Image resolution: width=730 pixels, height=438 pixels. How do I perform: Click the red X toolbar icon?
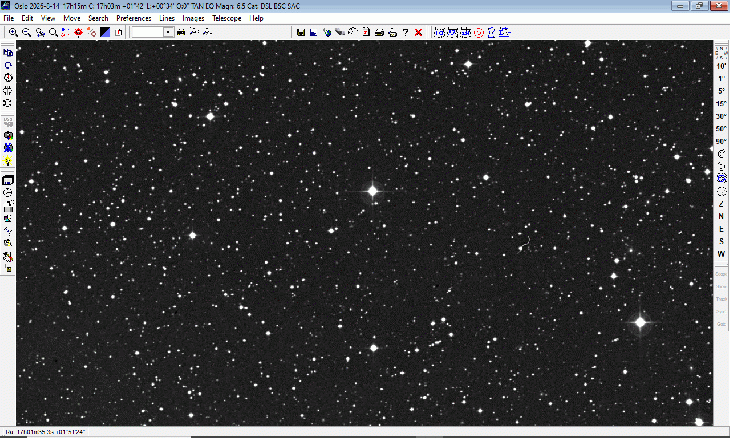coord(419,32)
